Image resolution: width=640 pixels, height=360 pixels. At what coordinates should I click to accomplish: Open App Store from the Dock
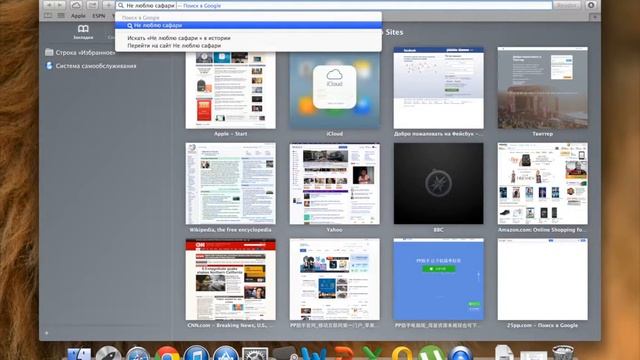[225, 353]
